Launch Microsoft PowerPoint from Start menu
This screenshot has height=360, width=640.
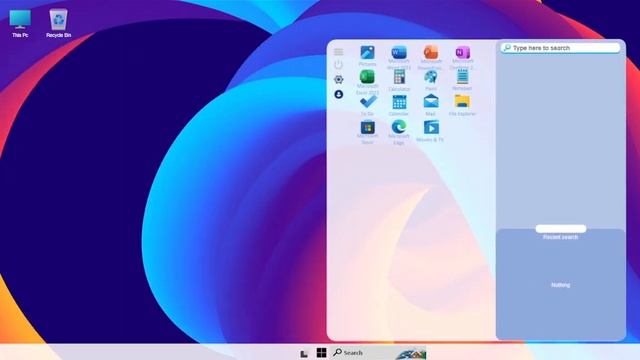pyautogui.click(x=430, y=58)
